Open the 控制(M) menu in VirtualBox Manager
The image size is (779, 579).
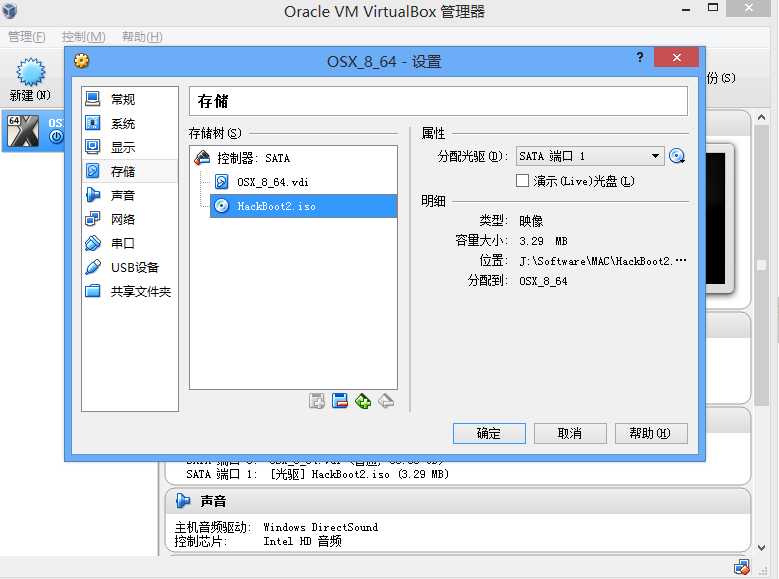[x=83, y=37]
